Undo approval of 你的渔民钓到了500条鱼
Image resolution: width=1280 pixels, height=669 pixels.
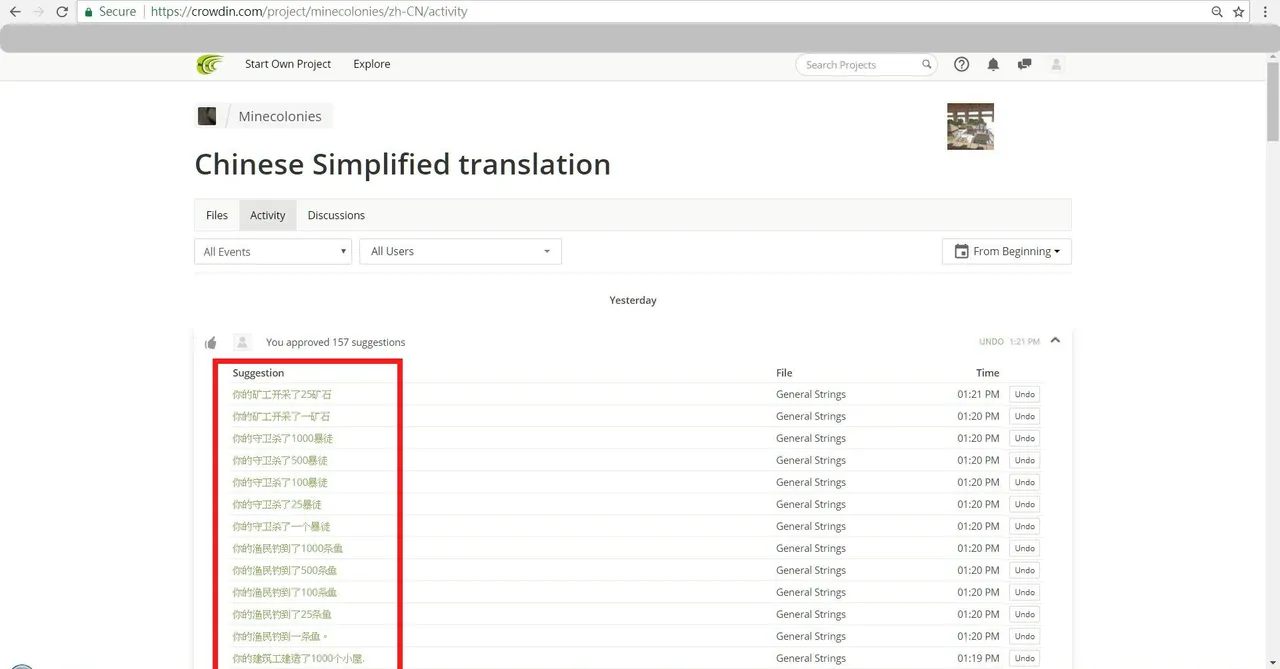point(1024,570)
